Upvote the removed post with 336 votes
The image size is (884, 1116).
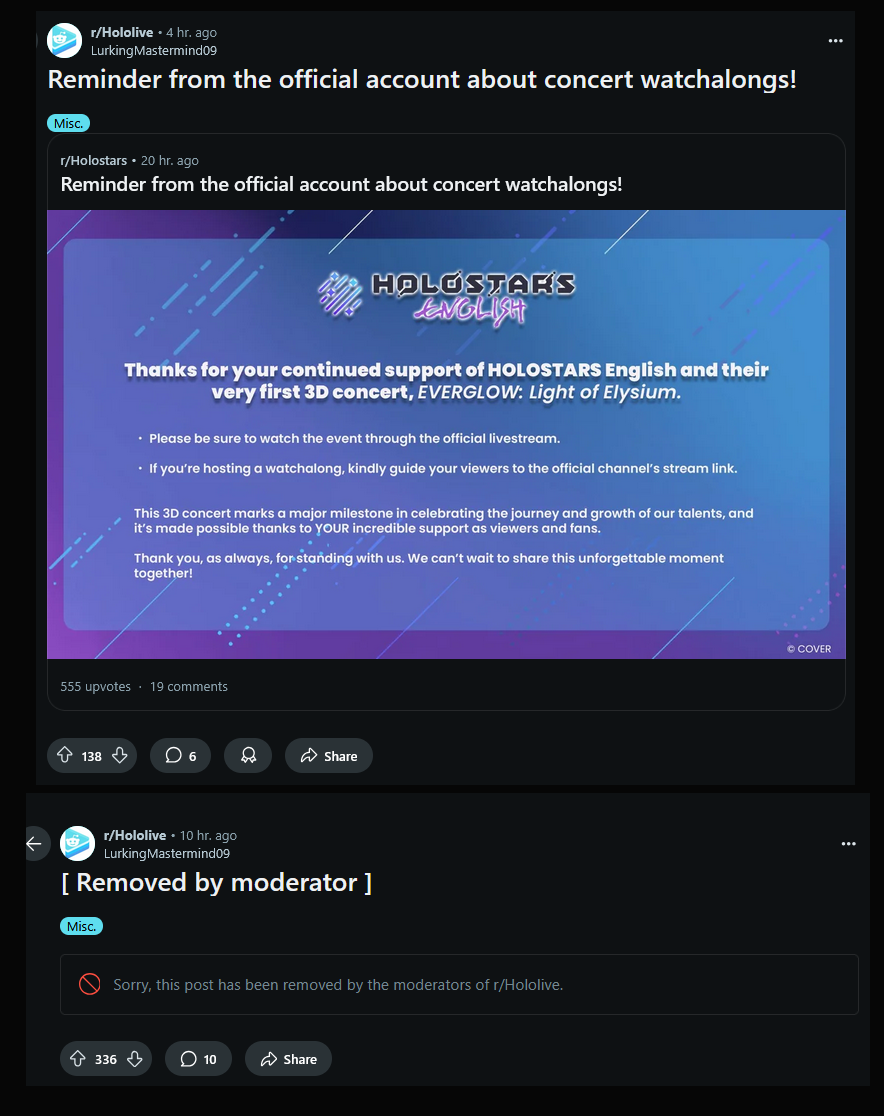(x=78, y=1058)
